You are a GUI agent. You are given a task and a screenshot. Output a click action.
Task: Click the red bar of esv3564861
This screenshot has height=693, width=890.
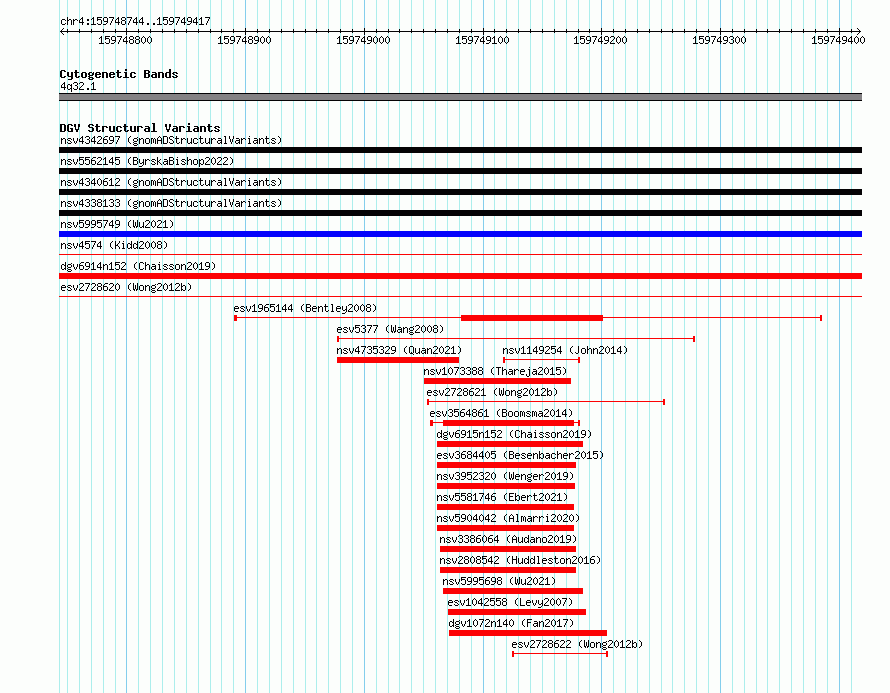(x=509, y=423)
